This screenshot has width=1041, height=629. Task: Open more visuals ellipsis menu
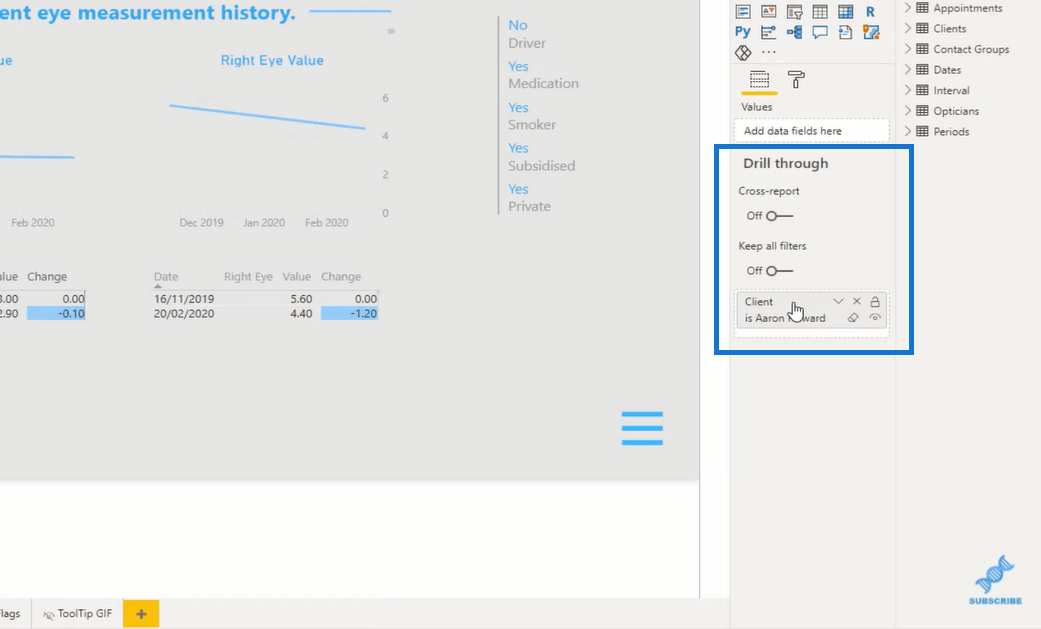coord(769,52)
